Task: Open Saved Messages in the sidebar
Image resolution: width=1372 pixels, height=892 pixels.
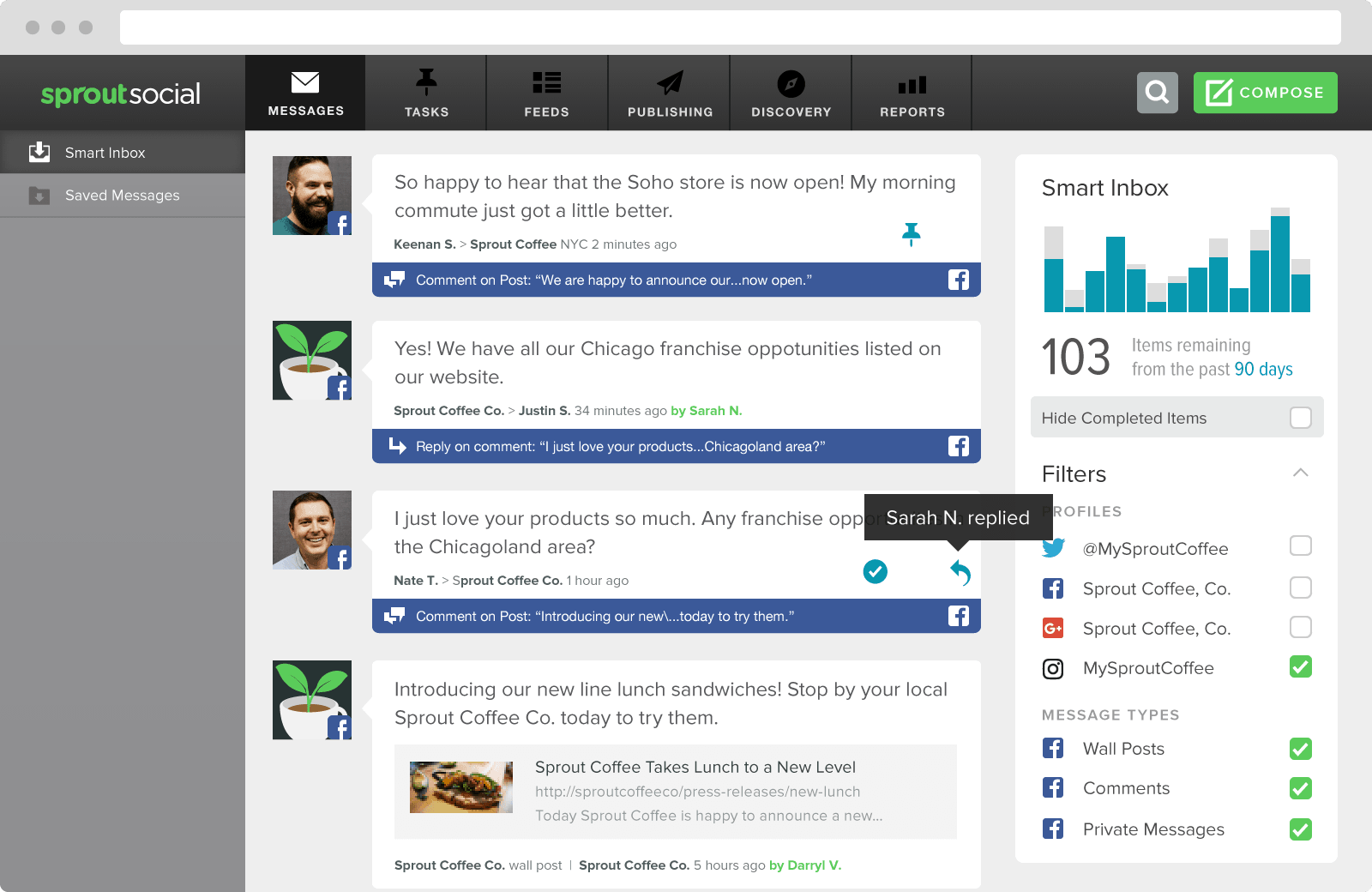Action: click(123, 196)
